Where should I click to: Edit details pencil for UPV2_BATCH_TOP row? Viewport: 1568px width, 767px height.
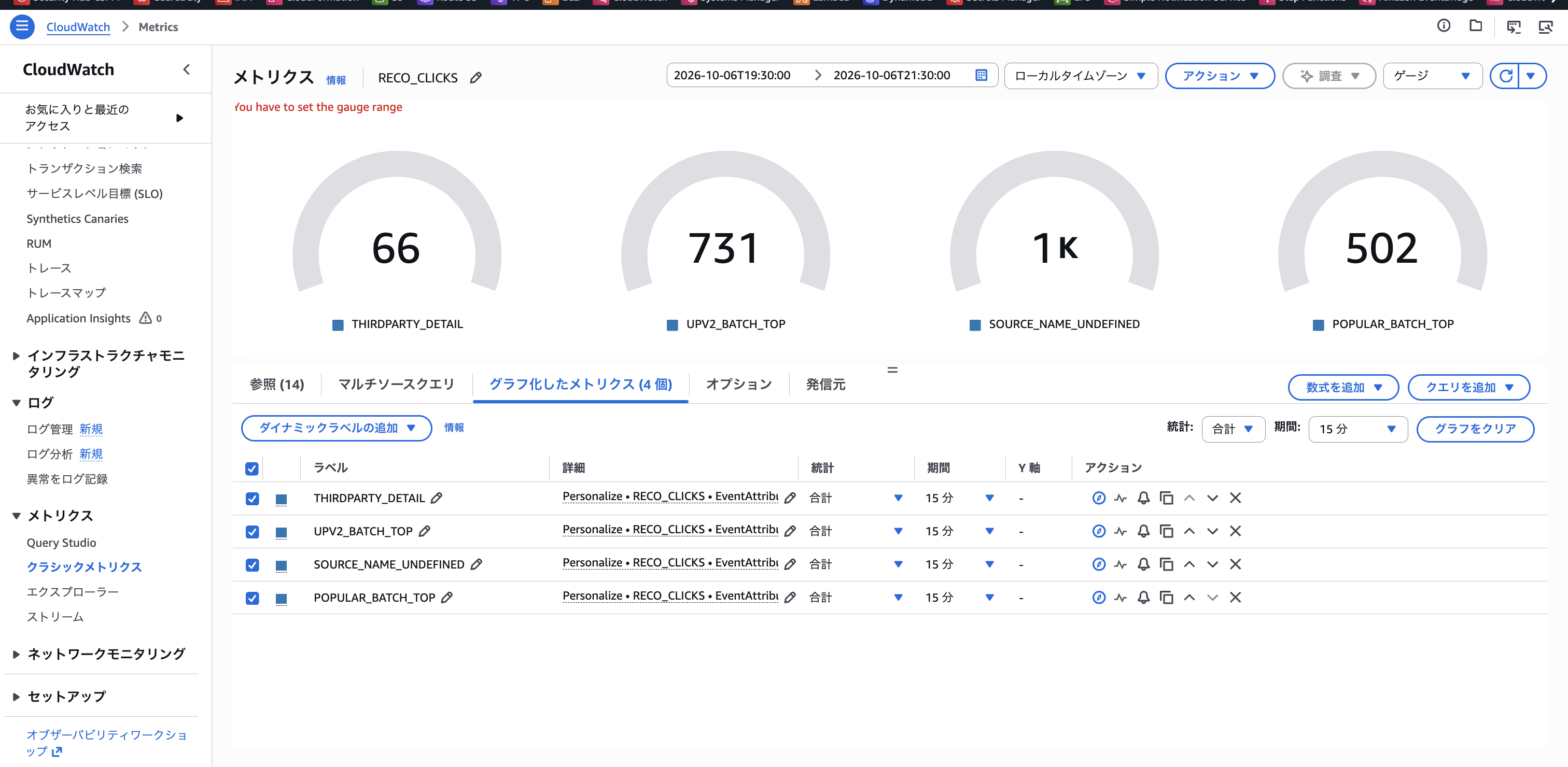tap(790, 532)
